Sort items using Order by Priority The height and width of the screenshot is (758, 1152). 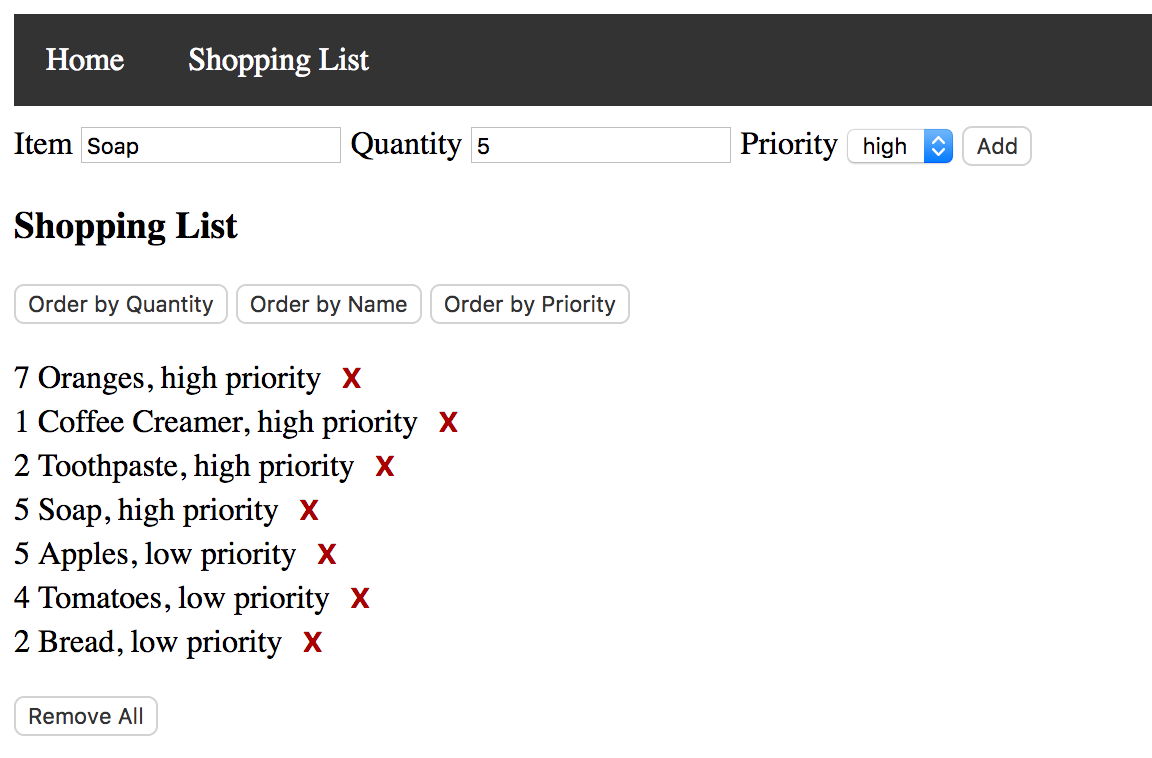[x=530, y=304]
